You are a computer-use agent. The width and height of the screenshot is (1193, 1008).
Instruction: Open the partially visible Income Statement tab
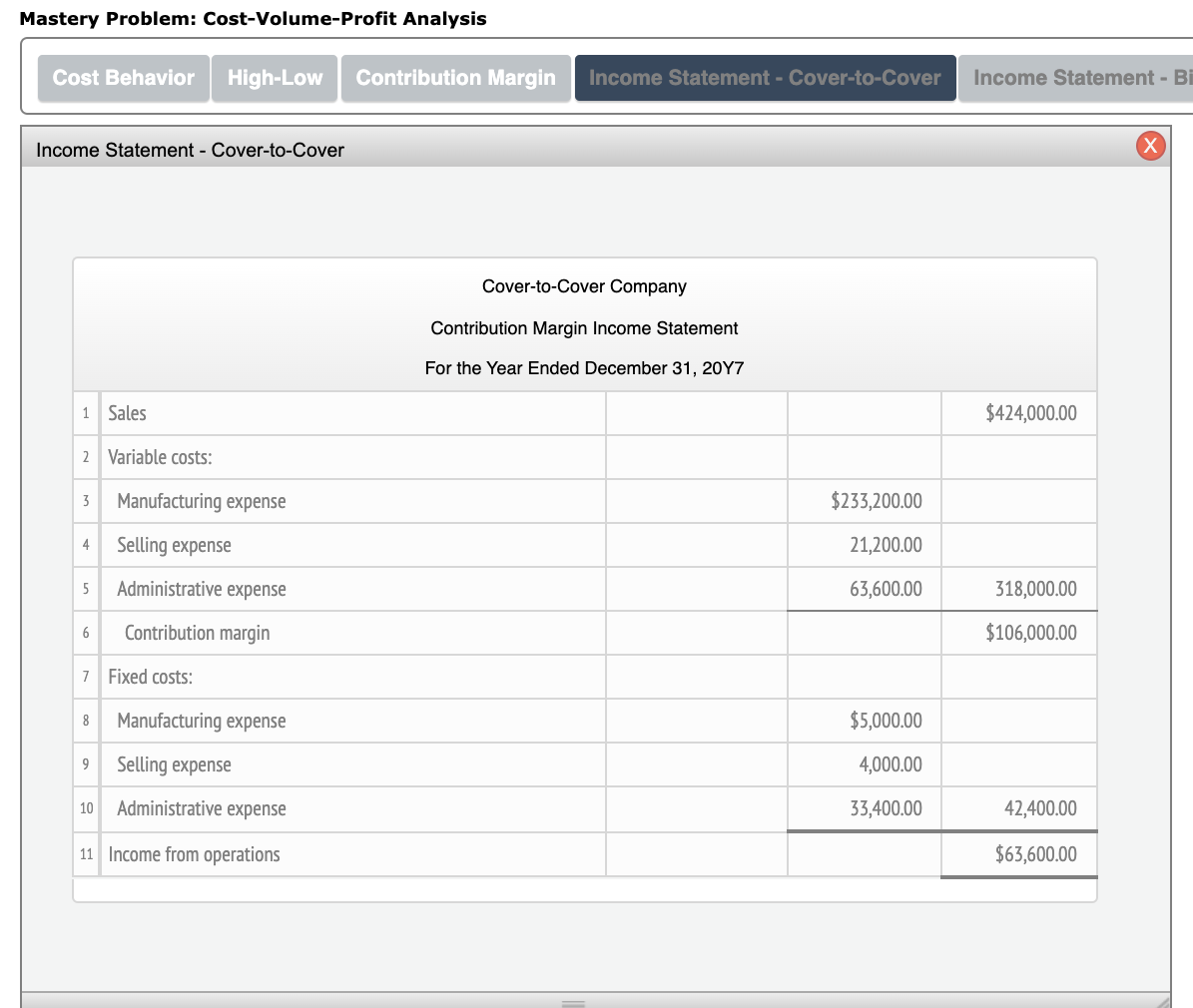(x=1088, y=78)
